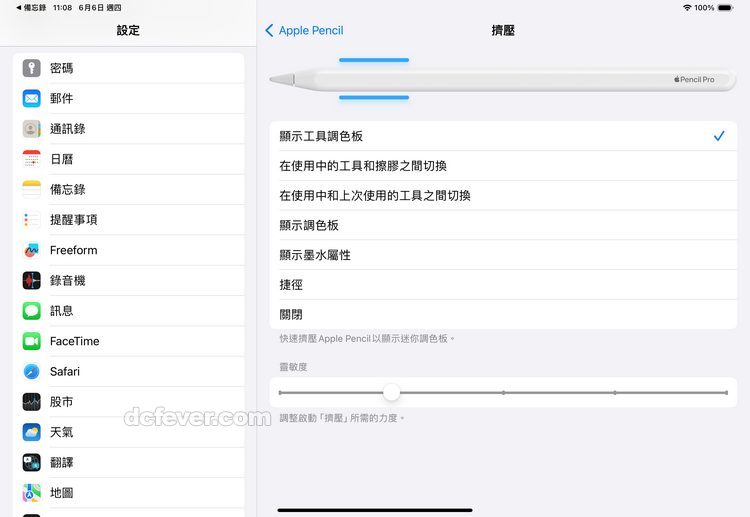Open Safari settings row
This screenshot has height=517, width=750.
click(129, 372)
